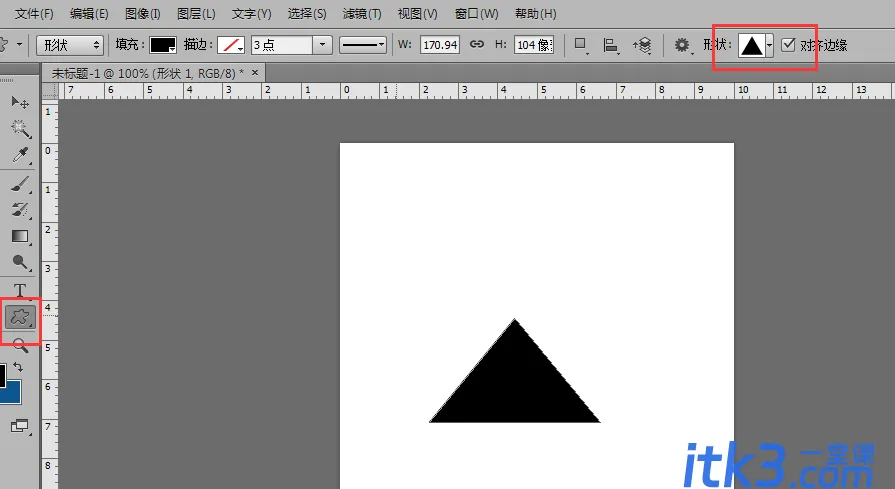This screenshot has width=895, height=489.
Task: Click the W width input field
Action: click(x=440, y=45)
